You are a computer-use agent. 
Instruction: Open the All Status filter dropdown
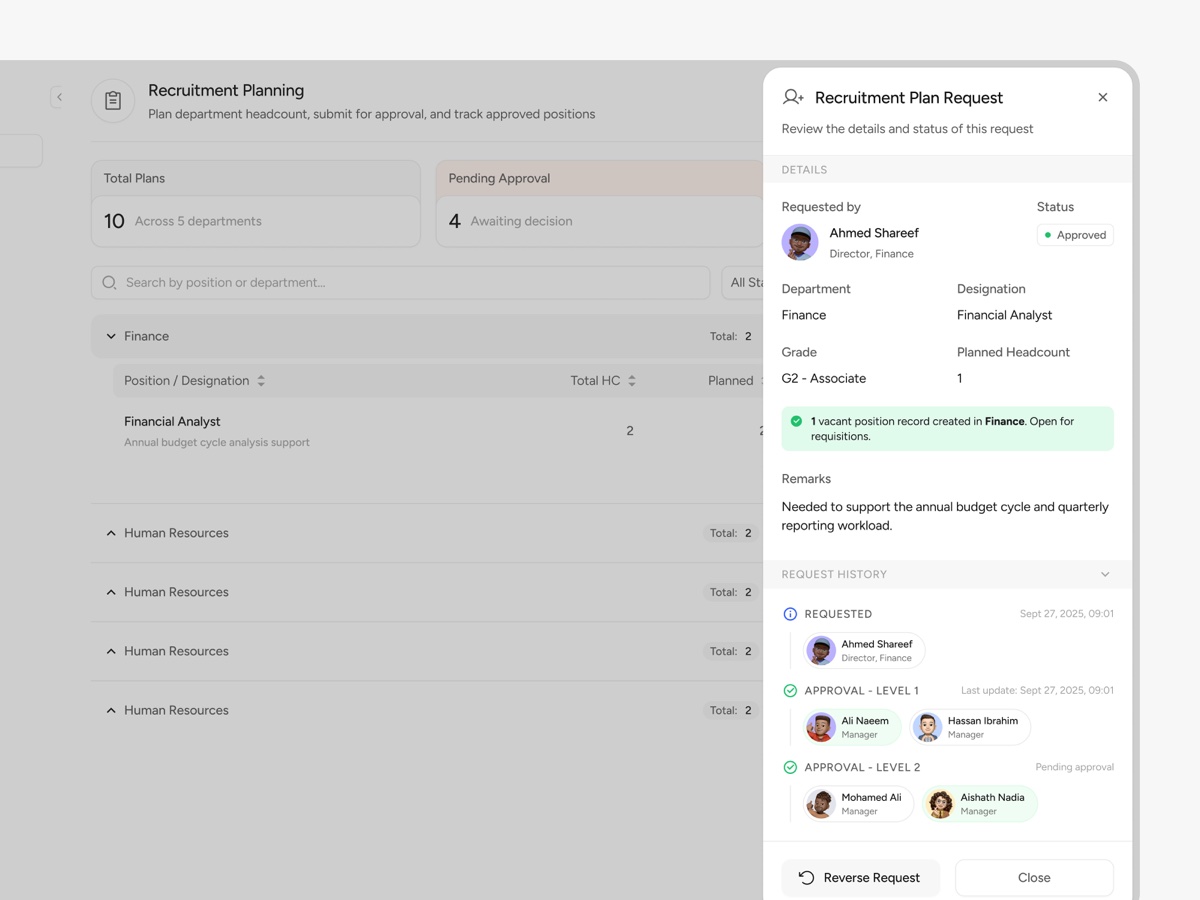(x=743, y=283)
